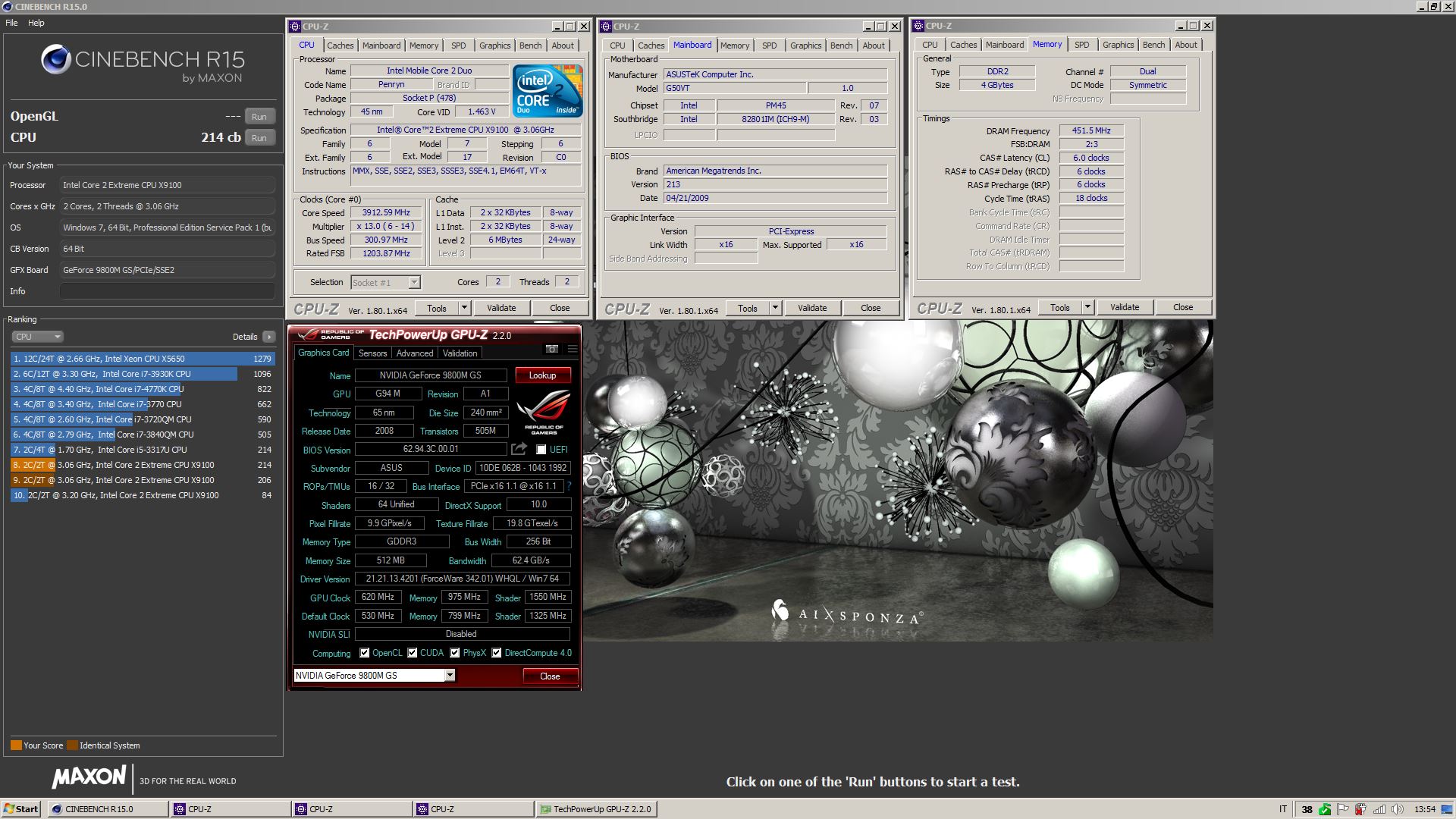Screen dimensions: 1456x819
Task: Open Tools dropdown arrow in Memory window
Action: pos(1088,307)
